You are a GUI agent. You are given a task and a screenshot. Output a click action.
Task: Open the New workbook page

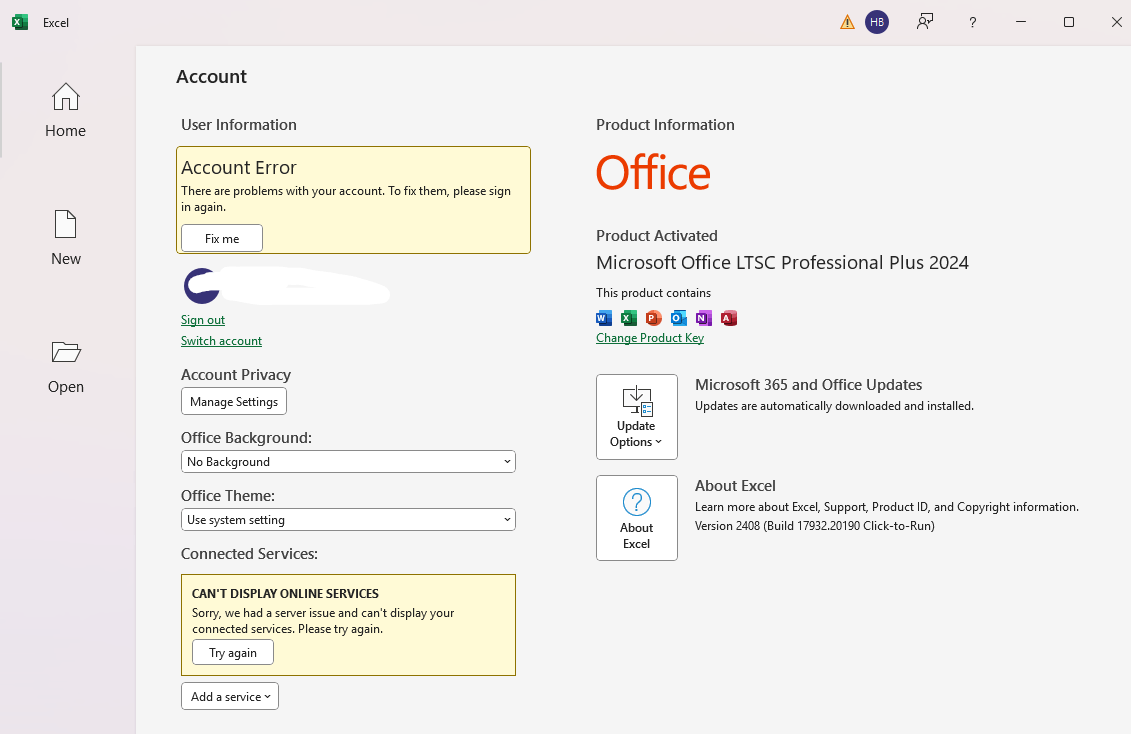66,238
